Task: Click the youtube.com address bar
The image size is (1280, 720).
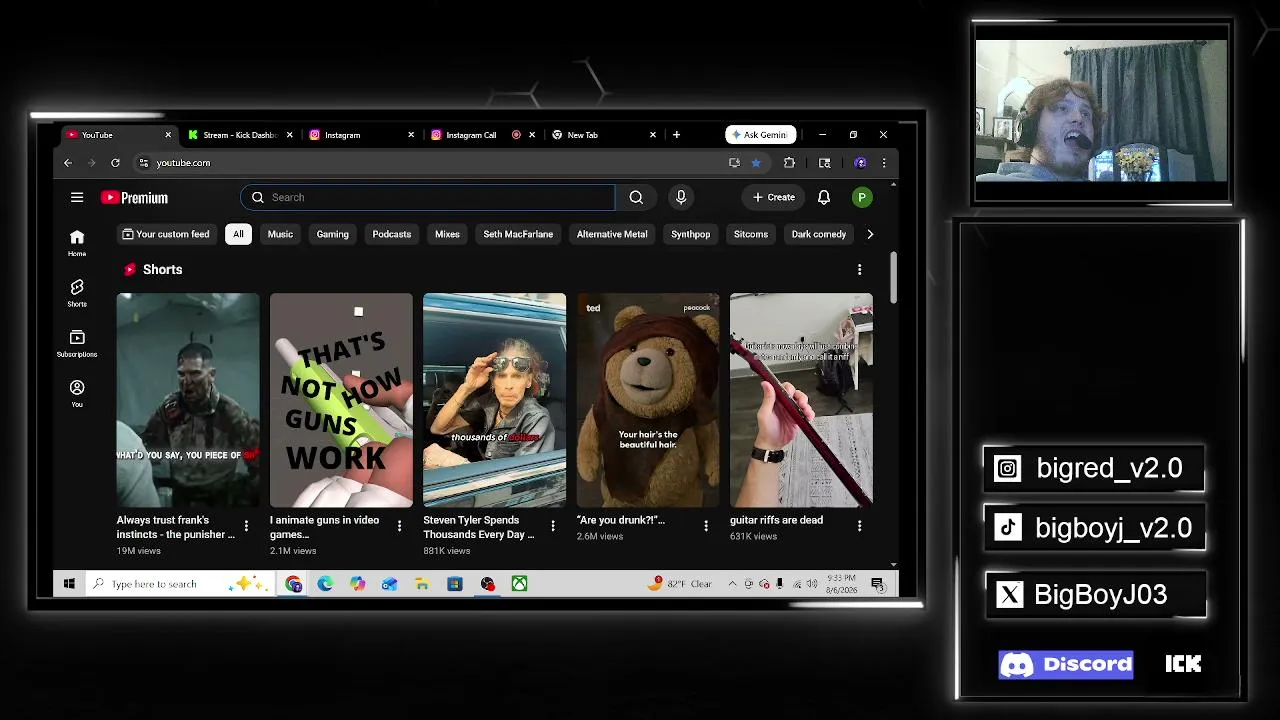Action: pos(430,163)
